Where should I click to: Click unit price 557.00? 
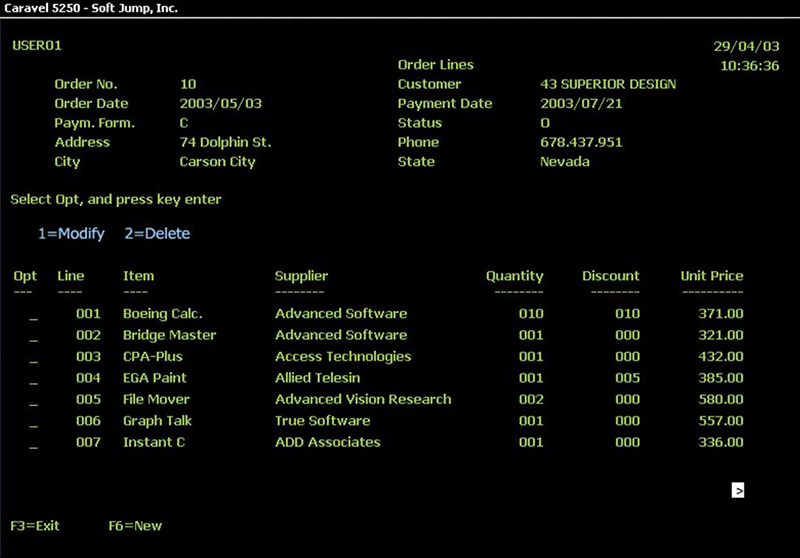coord(721,421)
